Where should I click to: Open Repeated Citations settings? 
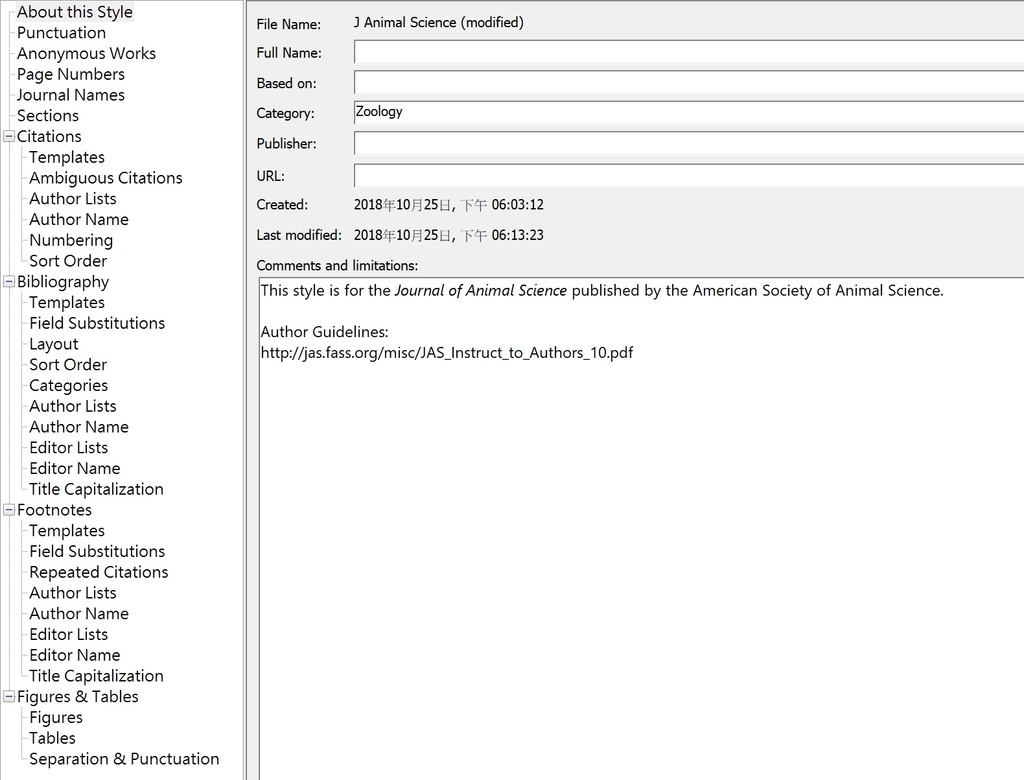(99, 572)
